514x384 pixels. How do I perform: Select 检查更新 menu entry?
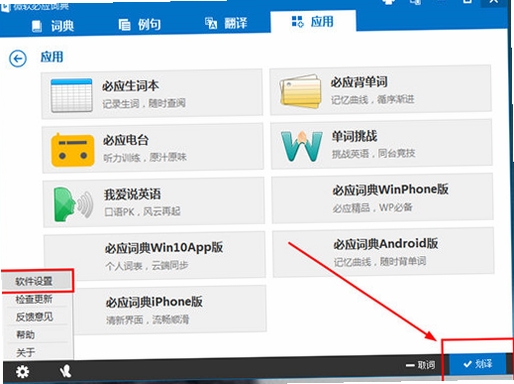pos(34,299)
